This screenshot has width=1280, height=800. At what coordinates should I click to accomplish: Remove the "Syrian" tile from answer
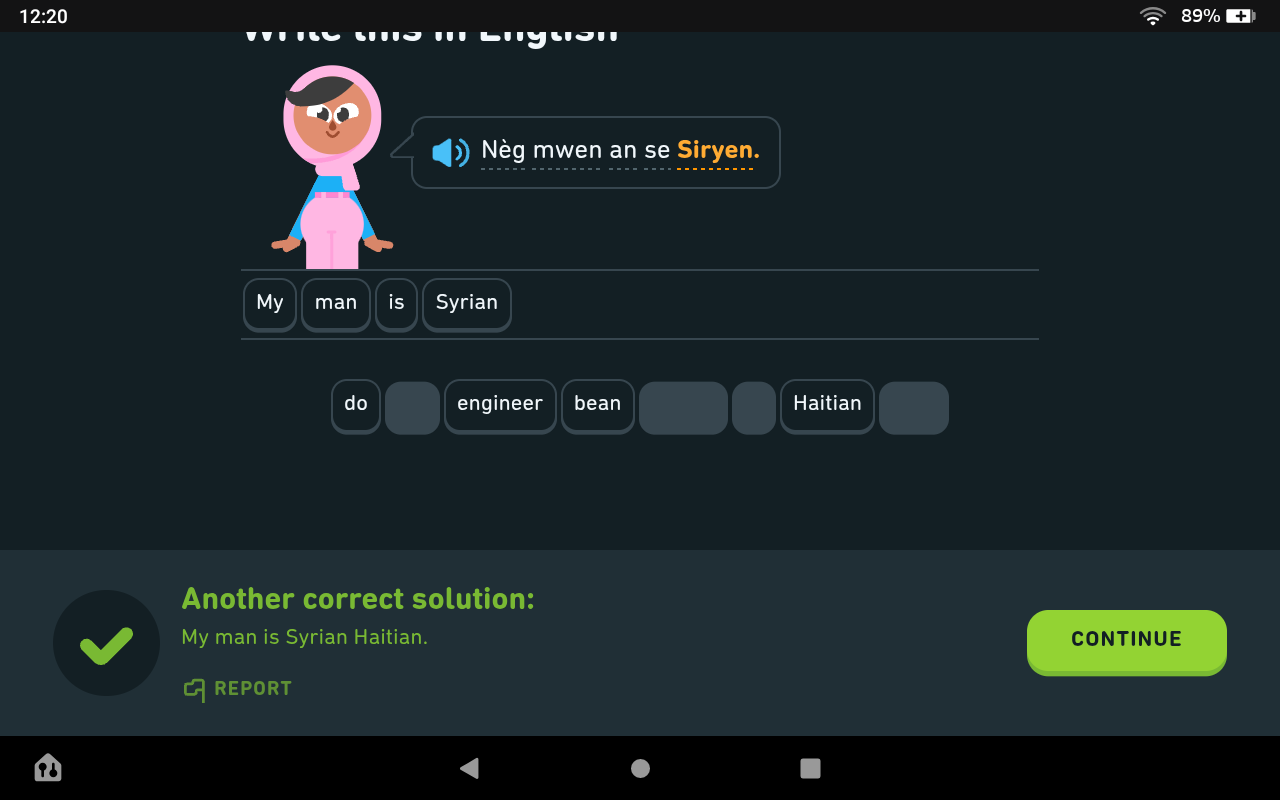[x=467, y=304]
